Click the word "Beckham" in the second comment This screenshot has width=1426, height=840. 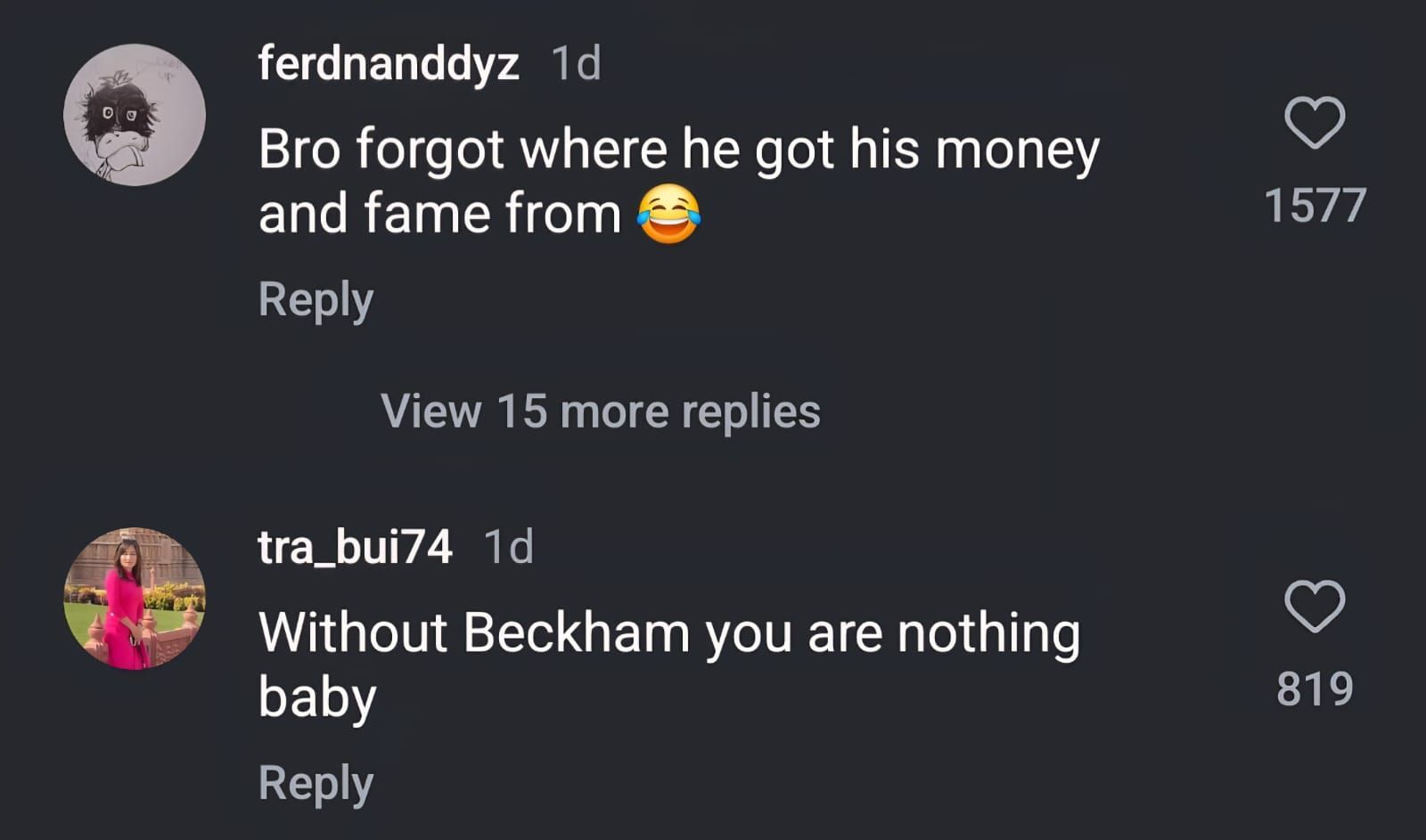click(577, 633)
